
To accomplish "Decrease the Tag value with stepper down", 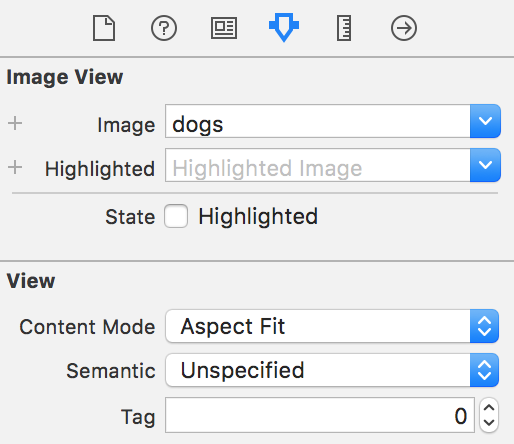I will (489, 423).
